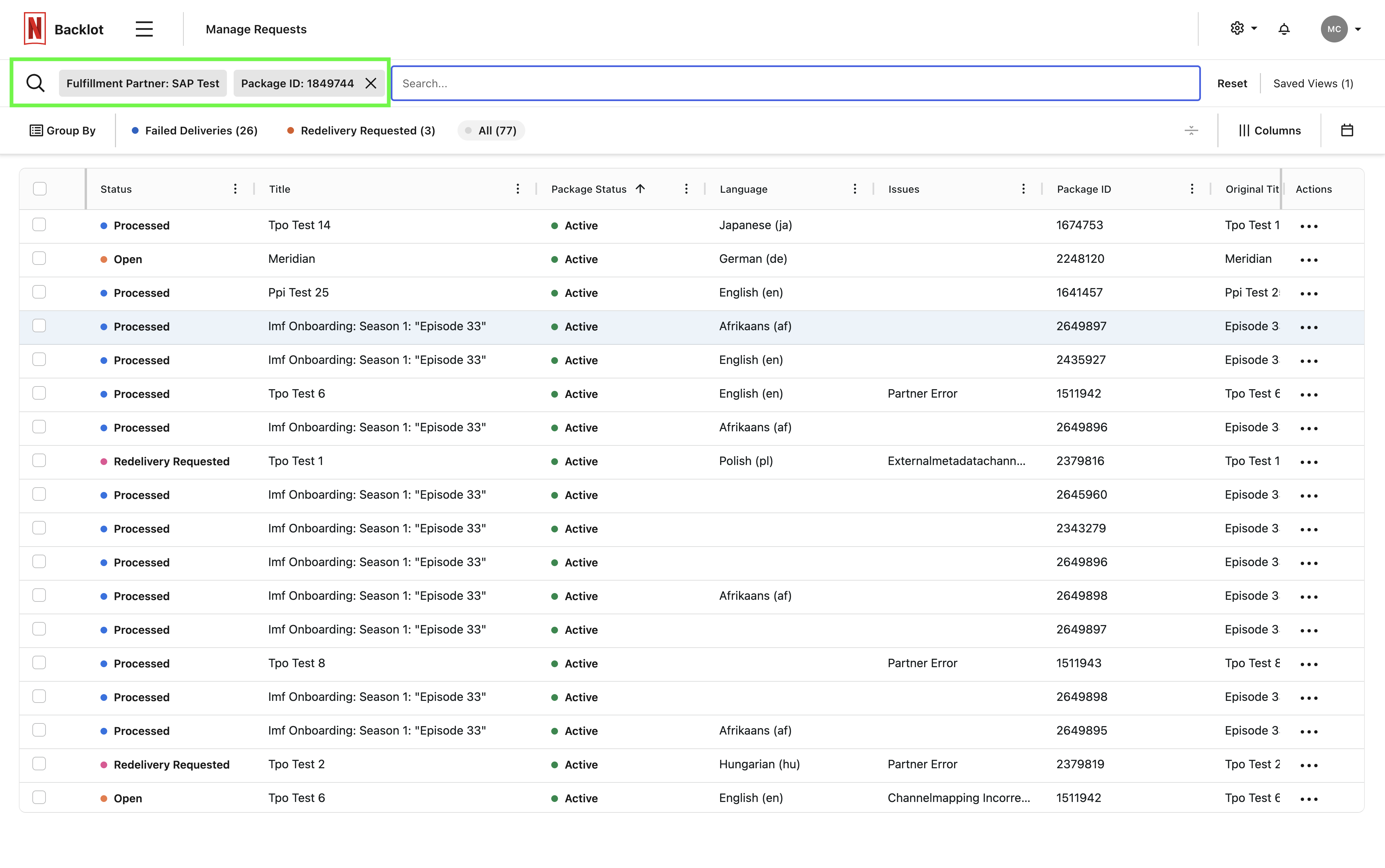The width and height of the screenshot is (1385, 868).
Task: Open actions menu for Meridian row
Action: coord(1308,259)
